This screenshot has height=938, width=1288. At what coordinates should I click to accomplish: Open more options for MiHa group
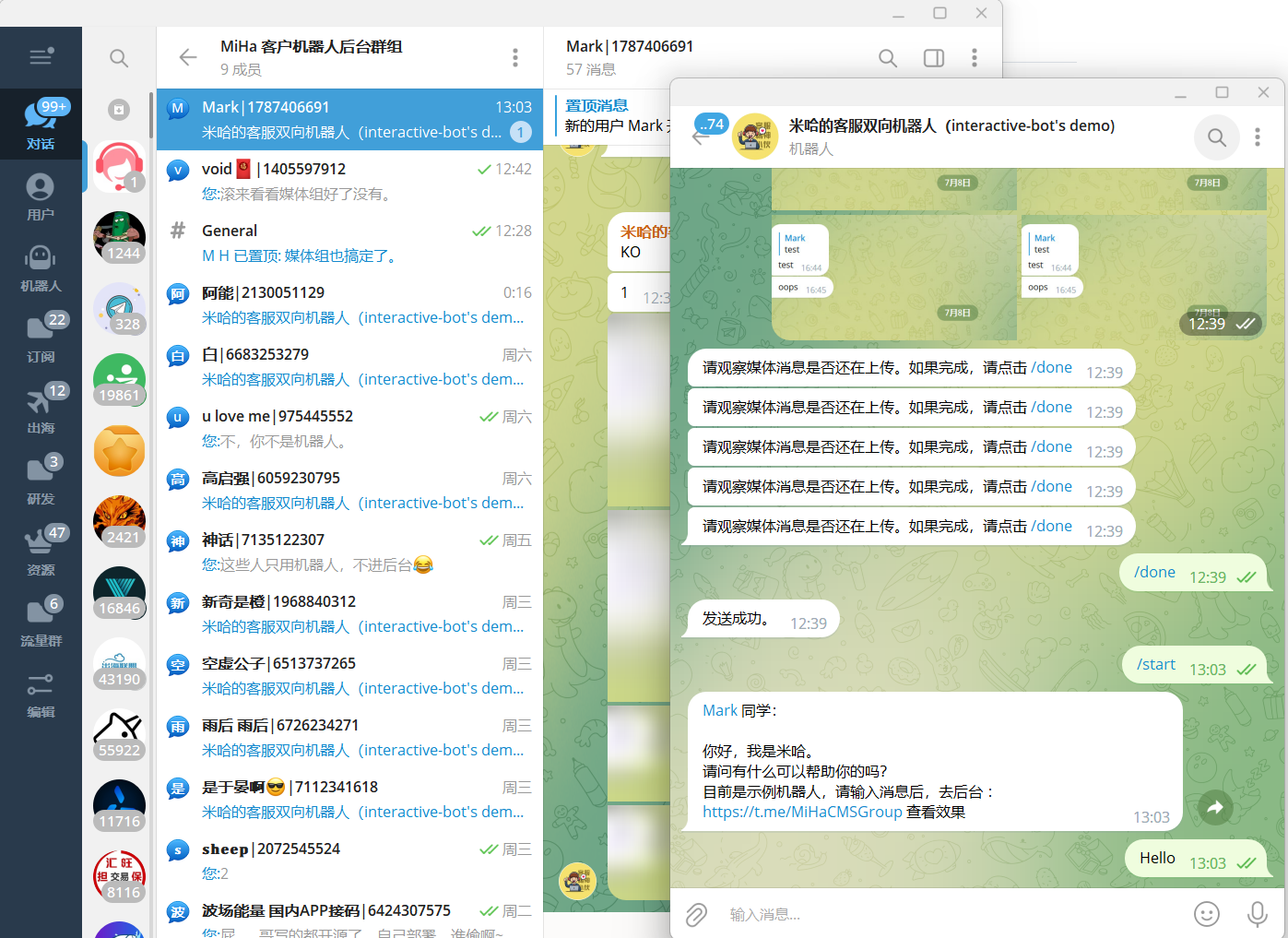click(515, 57)
